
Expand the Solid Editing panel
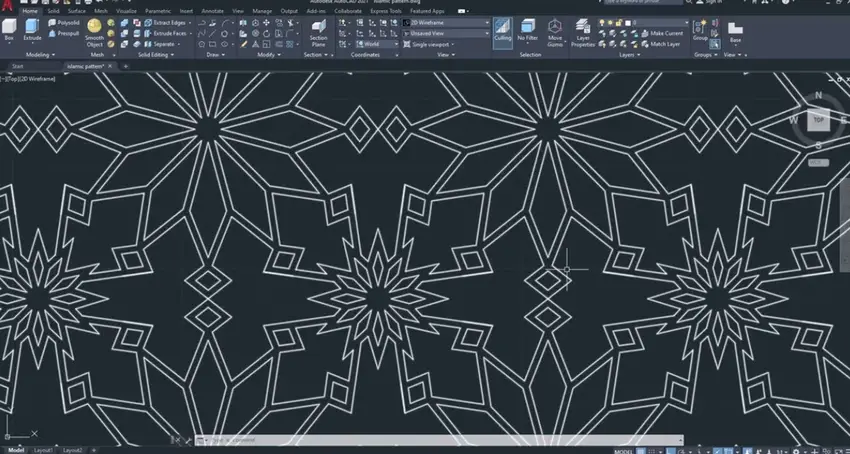[x=156, y=55]
